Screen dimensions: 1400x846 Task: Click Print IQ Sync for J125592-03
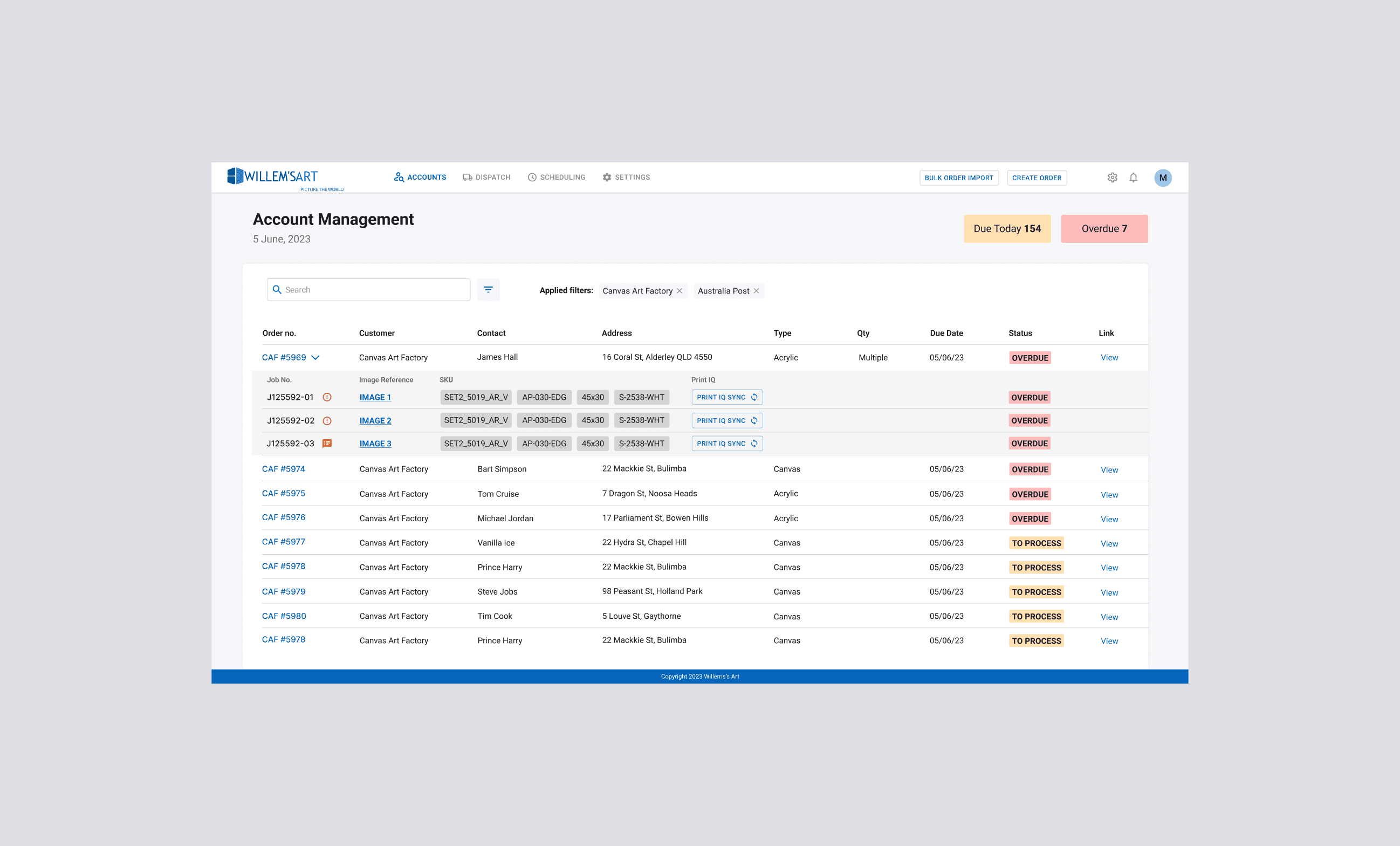click(x=727, y=444)
